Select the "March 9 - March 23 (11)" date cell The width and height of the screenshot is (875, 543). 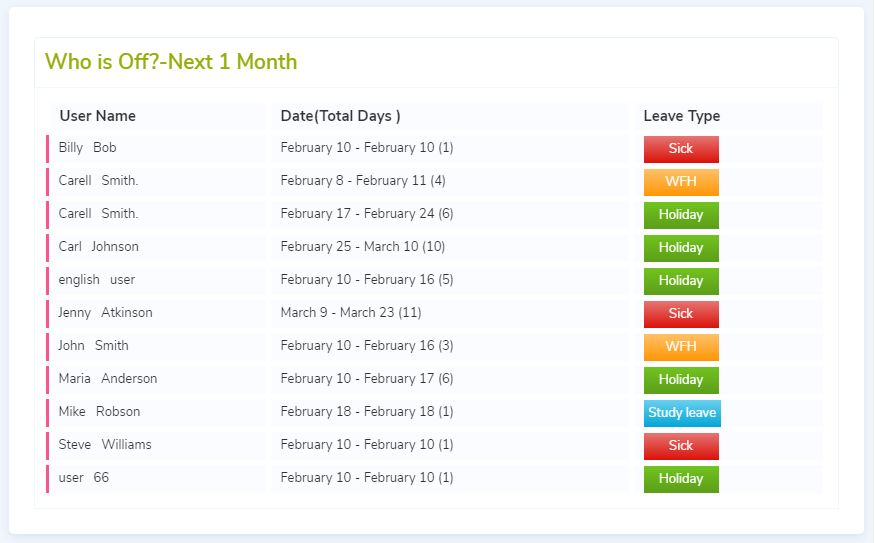[x=350, y=313]
